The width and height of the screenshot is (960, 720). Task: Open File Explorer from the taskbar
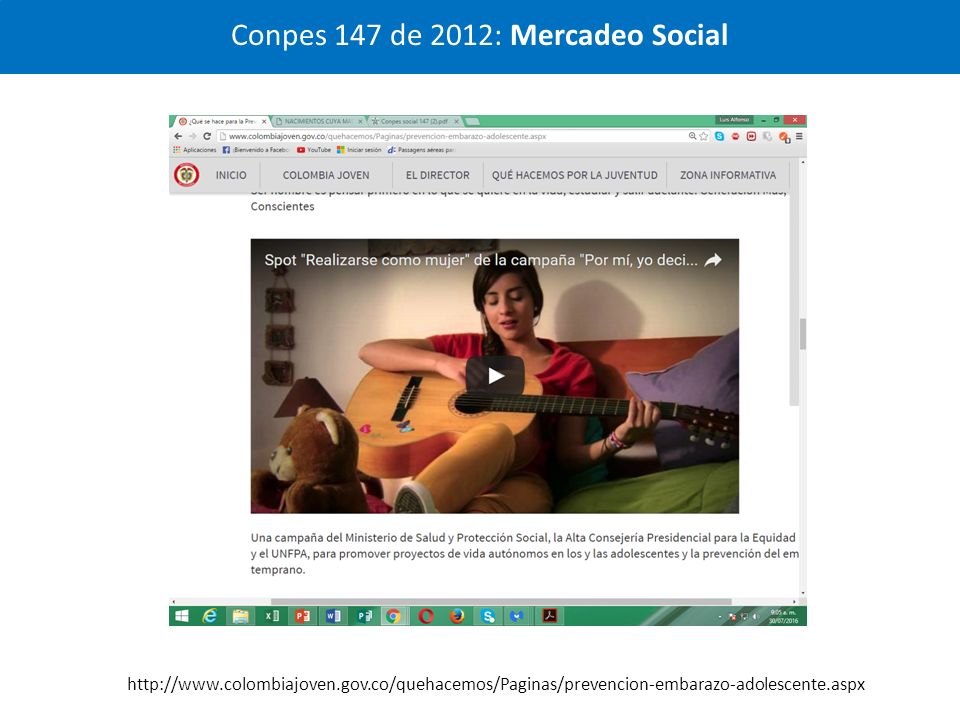[240, 616]
